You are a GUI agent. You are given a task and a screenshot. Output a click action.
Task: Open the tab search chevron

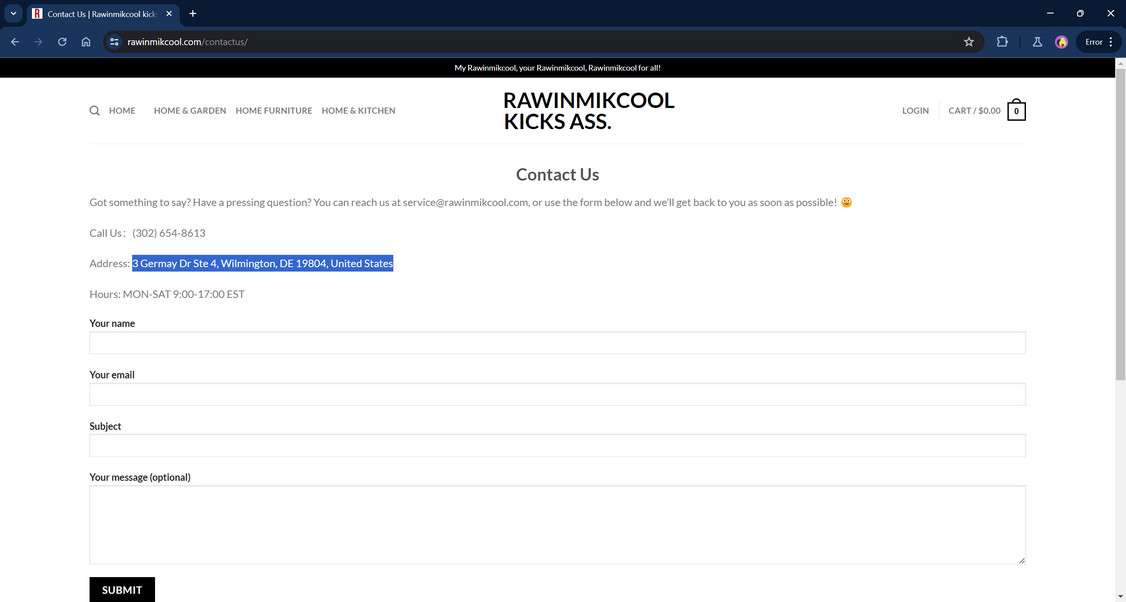[13, 13]
